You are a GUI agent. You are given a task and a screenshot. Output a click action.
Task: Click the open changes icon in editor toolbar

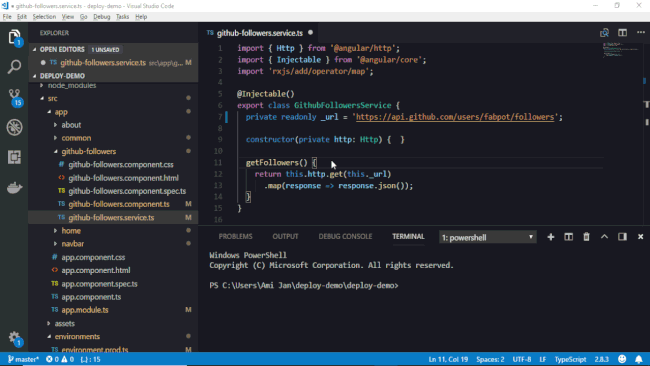pyautogui.click(x=604, y=33)
